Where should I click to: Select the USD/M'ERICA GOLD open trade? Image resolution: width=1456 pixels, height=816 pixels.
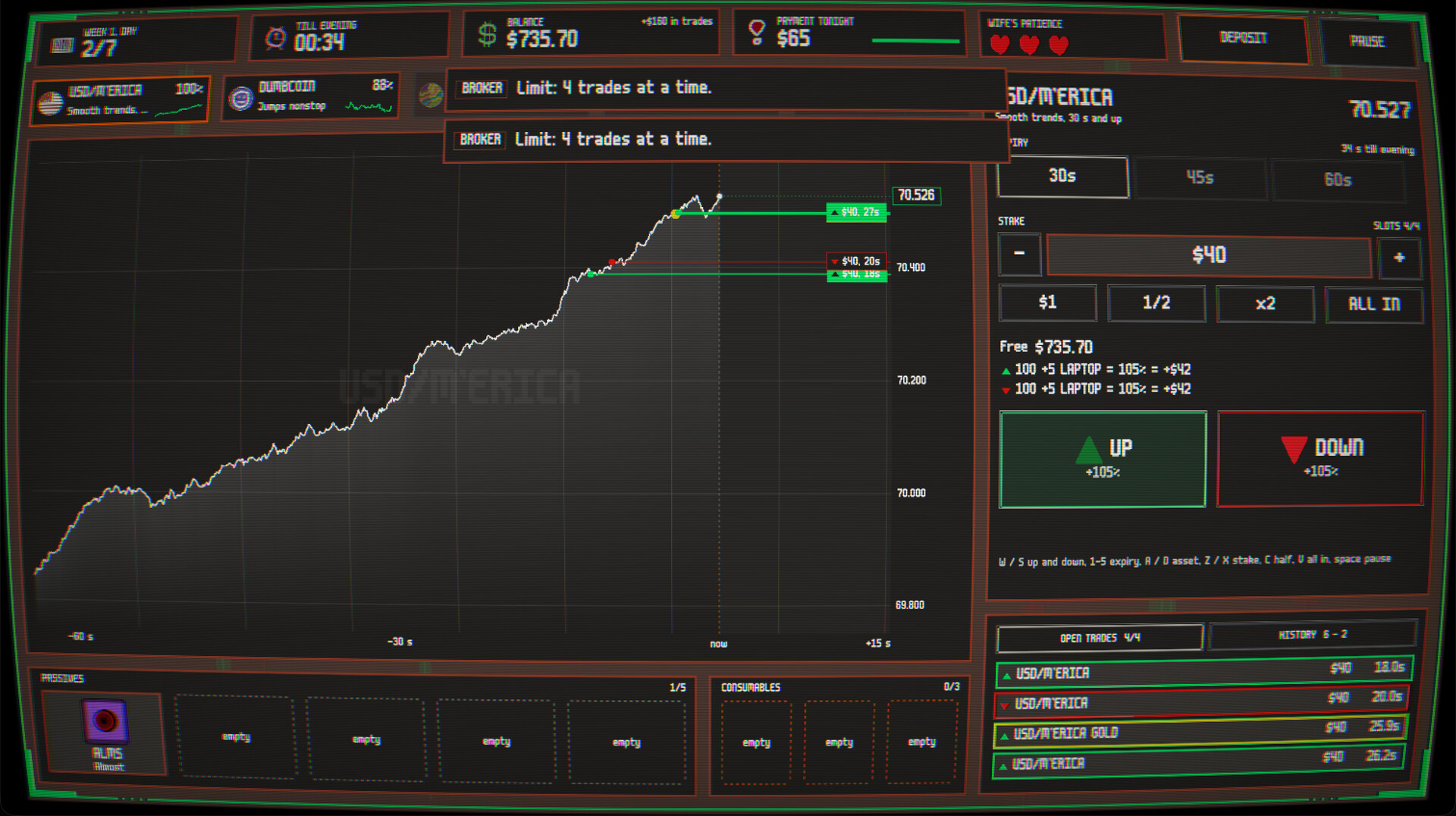[1201, 730]
